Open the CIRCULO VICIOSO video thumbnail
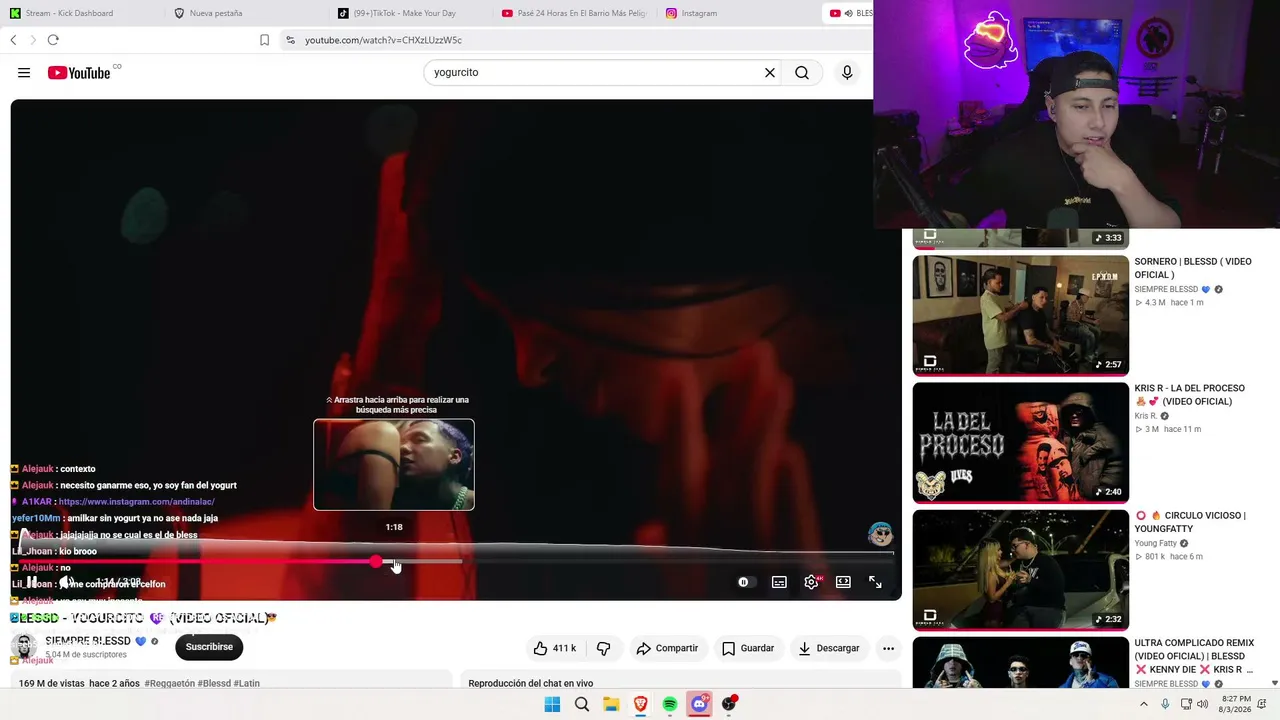 pos(1021,570)
